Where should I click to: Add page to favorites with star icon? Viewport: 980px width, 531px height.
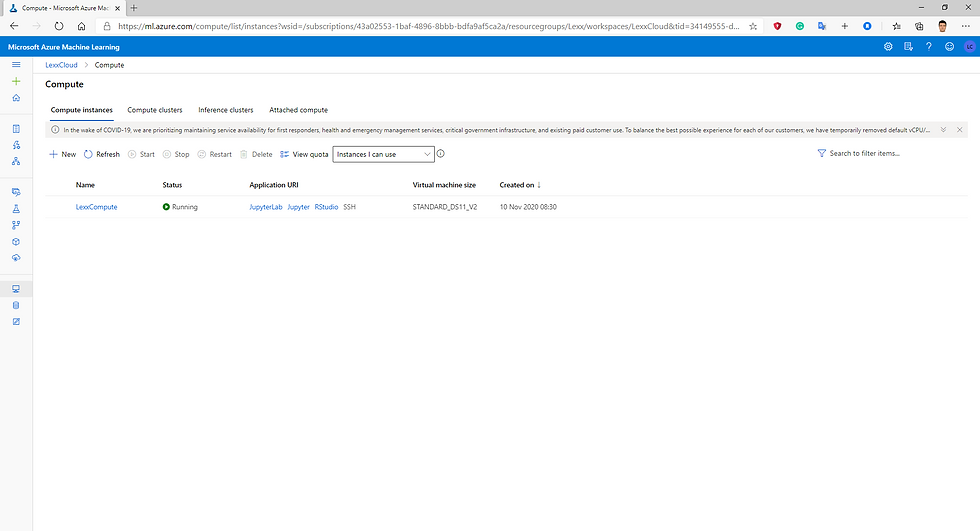click(x=753, y=26)
